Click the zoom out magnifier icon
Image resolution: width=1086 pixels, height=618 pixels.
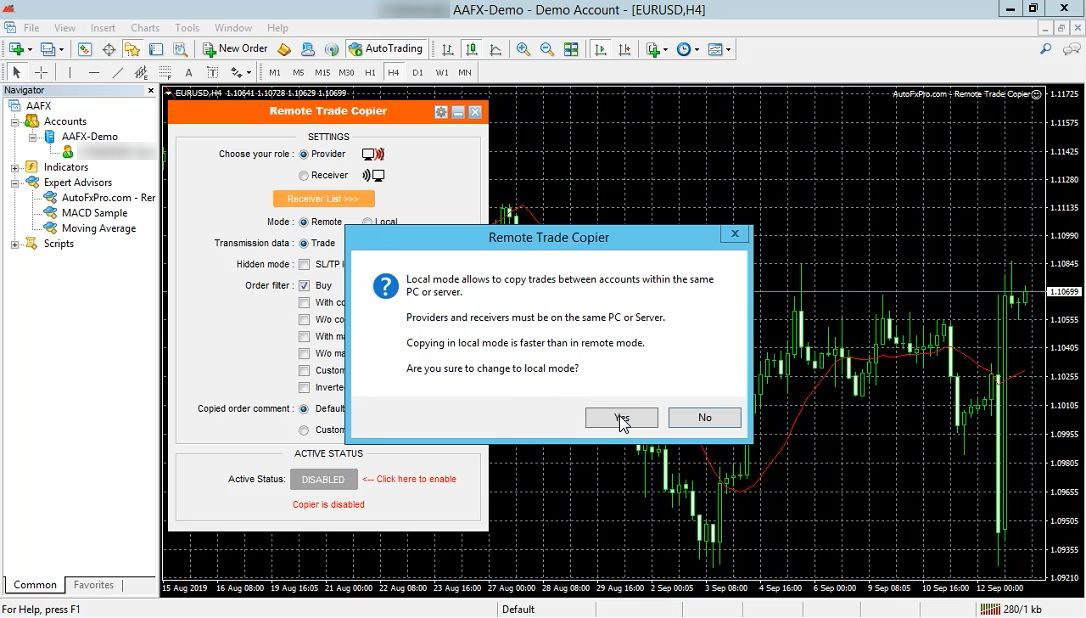click(547, 49)
